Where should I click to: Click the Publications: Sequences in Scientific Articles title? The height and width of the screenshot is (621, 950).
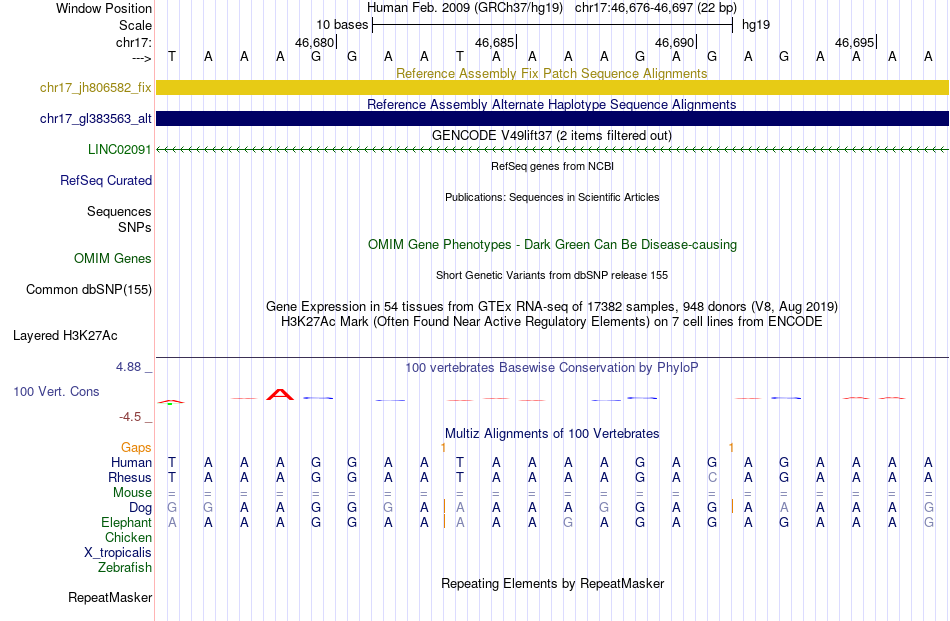click(x=552, y=197)
